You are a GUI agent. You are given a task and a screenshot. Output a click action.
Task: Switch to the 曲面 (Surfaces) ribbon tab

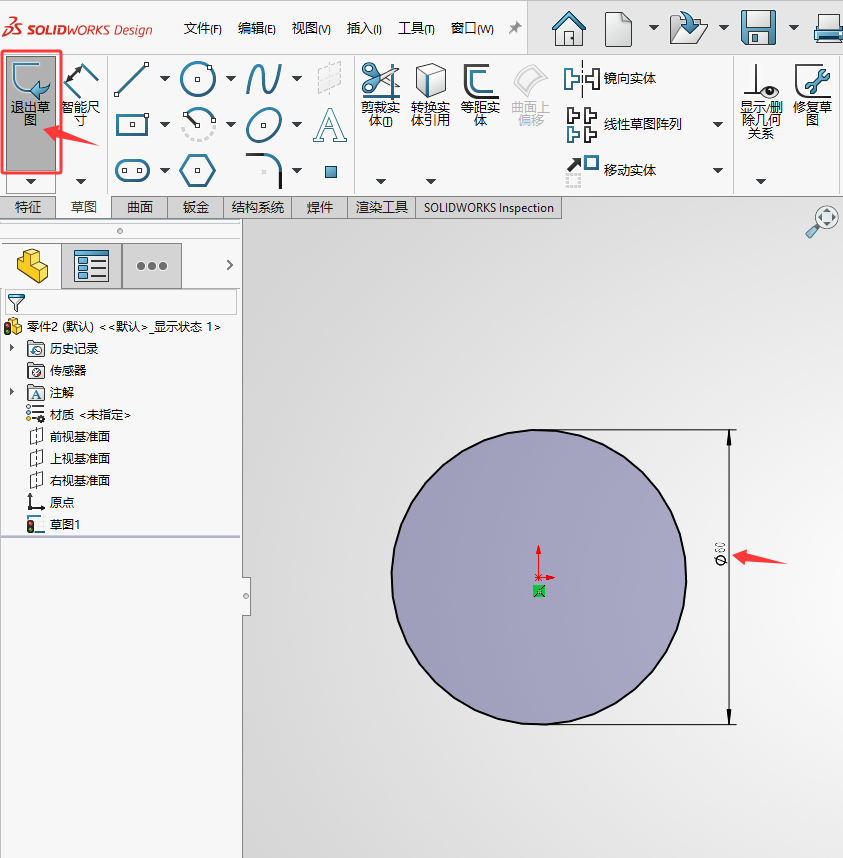click(x=139, y=207)
